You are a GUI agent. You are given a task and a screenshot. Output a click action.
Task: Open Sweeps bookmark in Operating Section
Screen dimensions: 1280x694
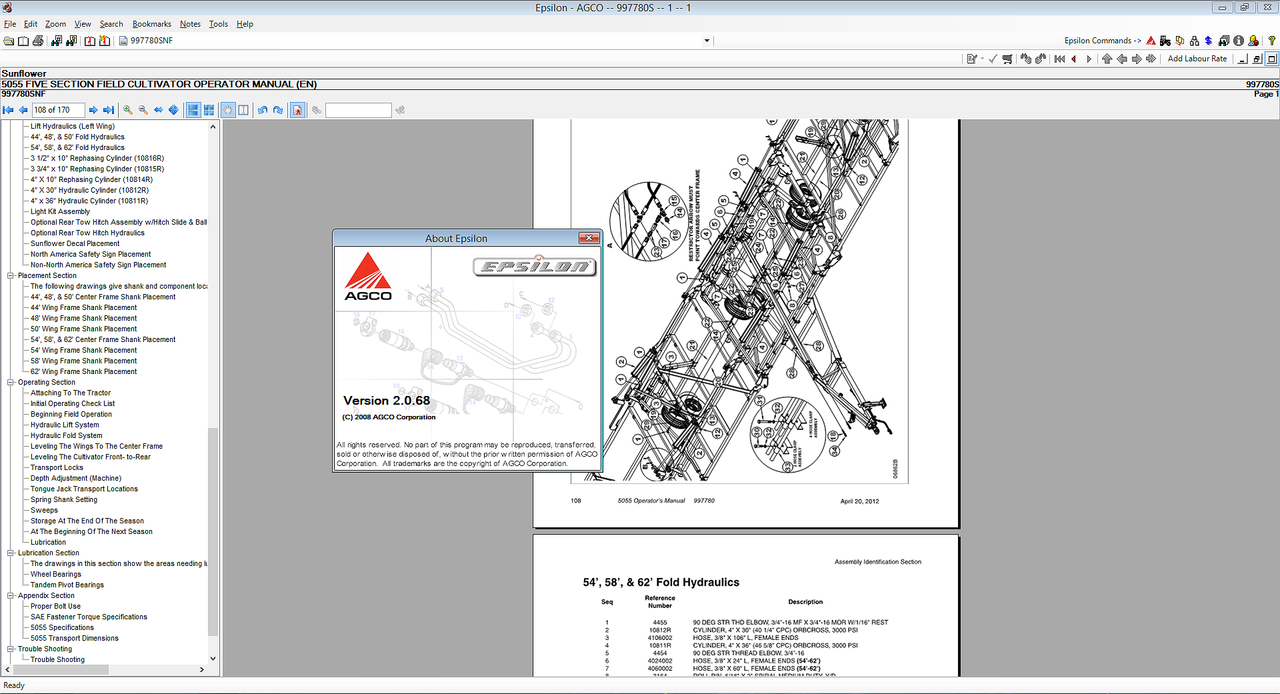(x=44, y=510)
